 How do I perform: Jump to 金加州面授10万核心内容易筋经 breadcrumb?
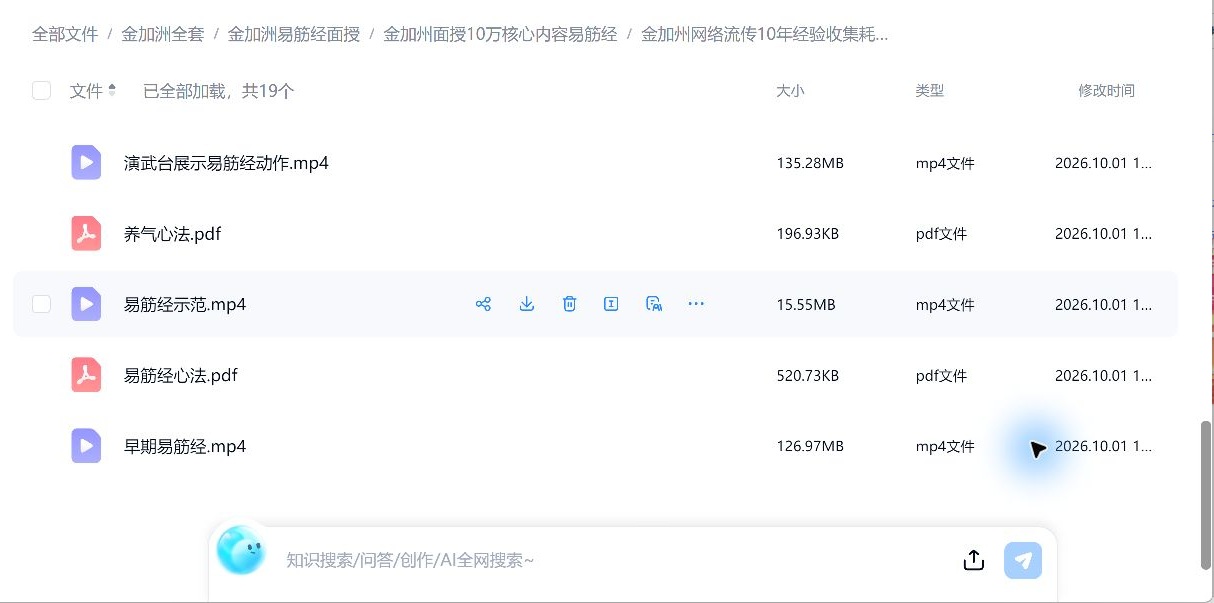500,34
